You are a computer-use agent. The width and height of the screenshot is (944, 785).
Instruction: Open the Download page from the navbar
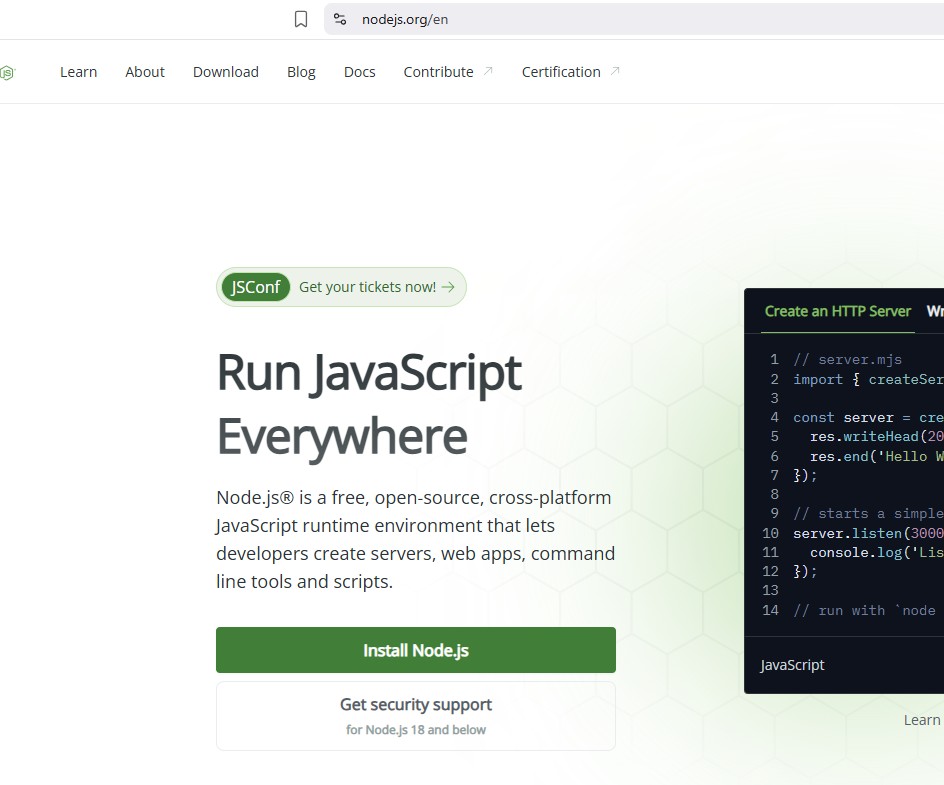[x=226, y=72]
